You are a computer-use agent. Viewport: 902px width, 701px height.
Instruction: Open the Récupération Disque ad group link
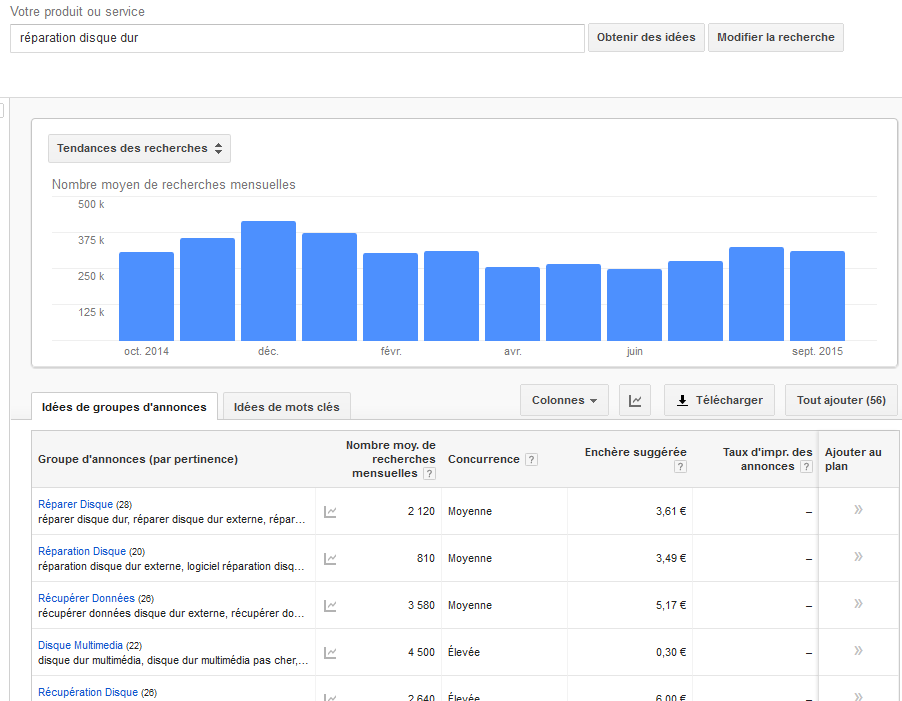coord(88,692)
